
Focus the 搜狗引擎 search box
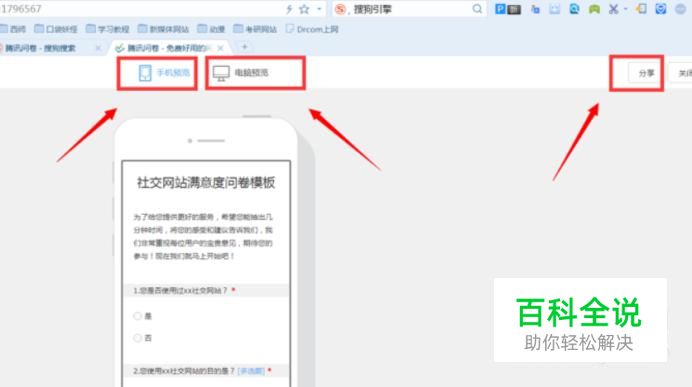pyautogui.click(x=410, y=9)
